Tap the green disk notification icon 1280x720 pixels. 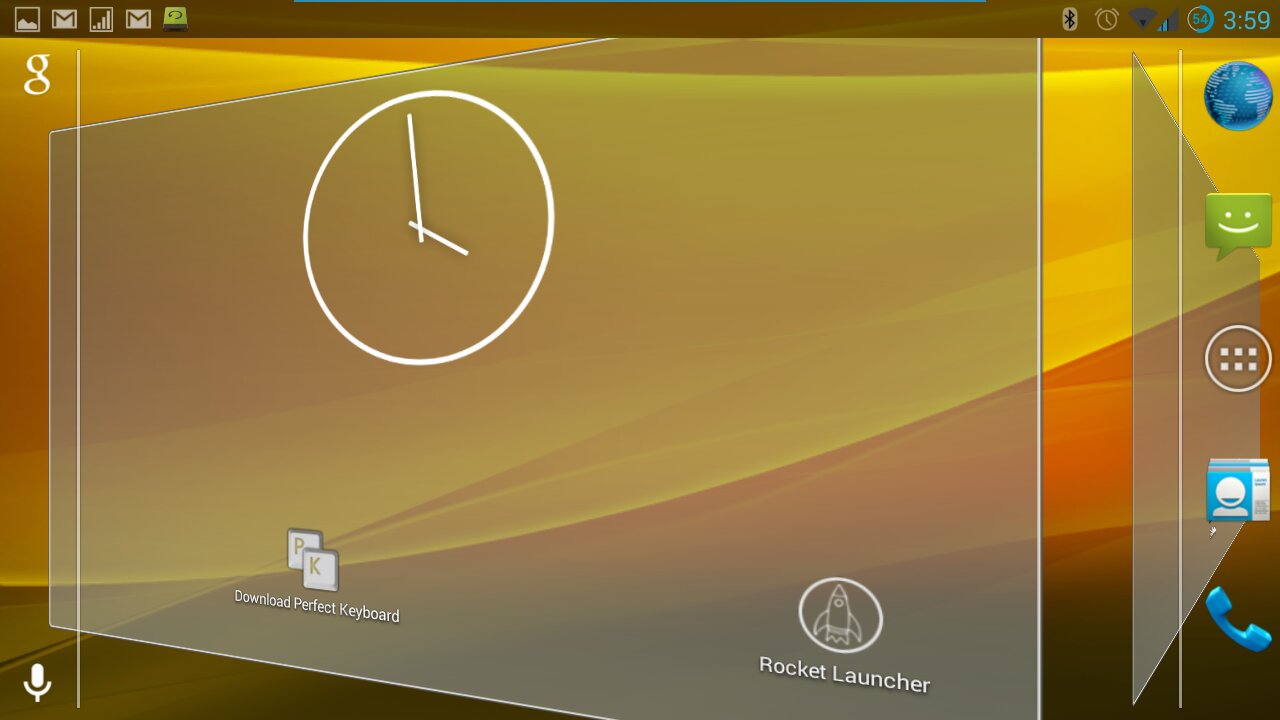click(176, 18)
